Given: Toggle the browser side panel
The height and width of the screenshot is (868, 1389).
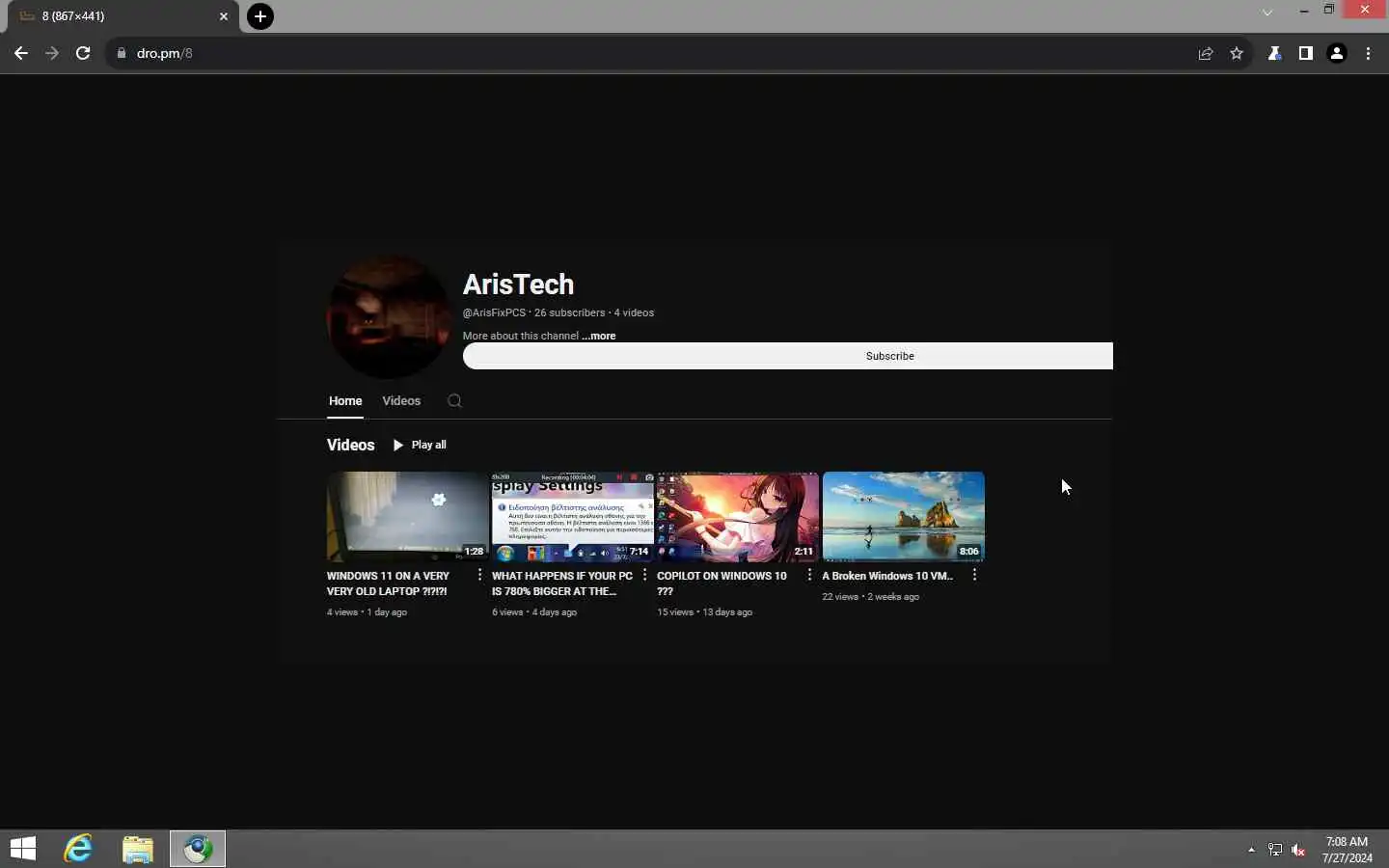Looking at the screenshot, I should [1306, 53].
